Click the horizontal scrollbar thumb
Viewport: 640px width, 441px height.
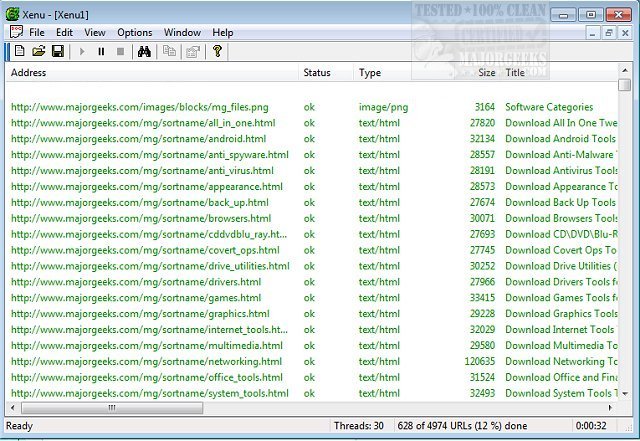pyautogui.click(x=112, y=408)
